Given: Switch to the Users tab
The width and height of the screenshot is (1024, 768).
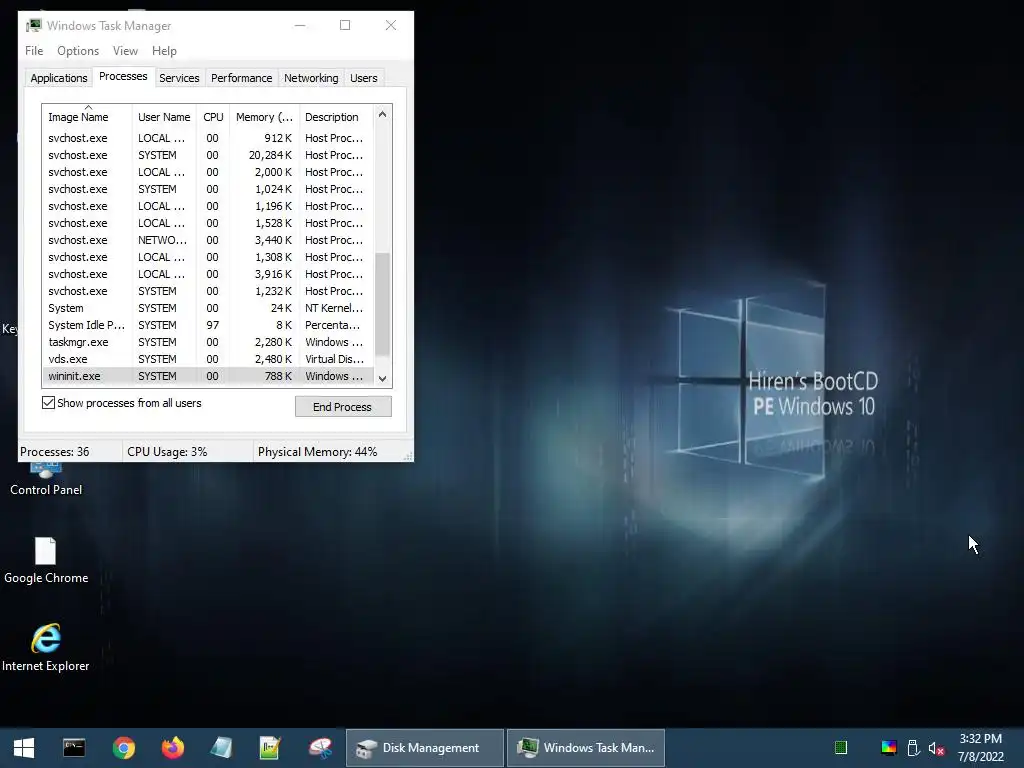Looking at the screenshot, I should pyautogui.click(x=363, y=78).
